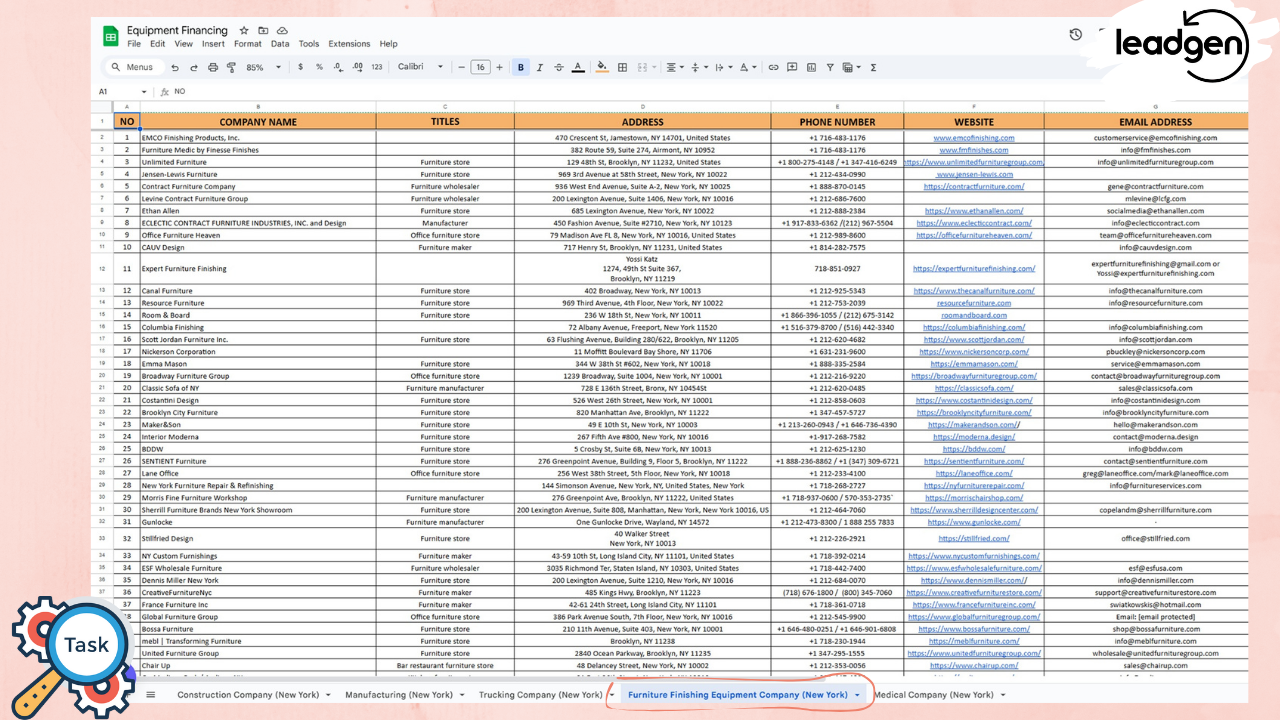This screenshot has width=1280, height=720.
Task: Open the https://stillfried.com/ link
Action: (x=974, y=538)
